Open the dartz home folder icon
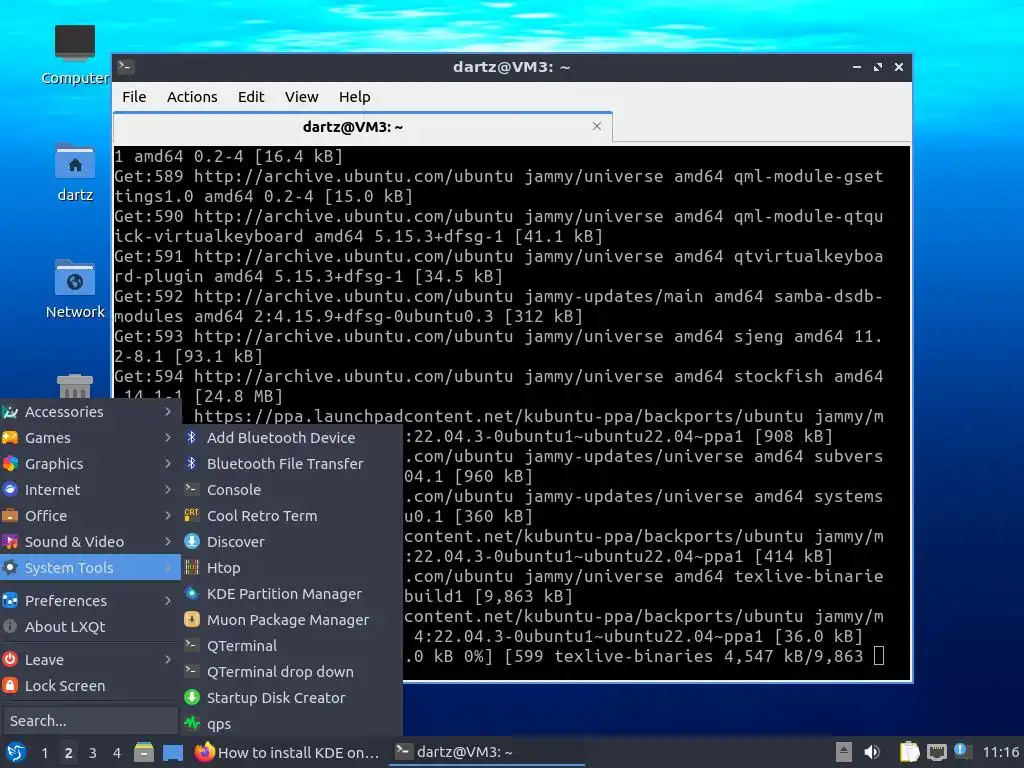1024x768 pixels. [x=74, y=172]
